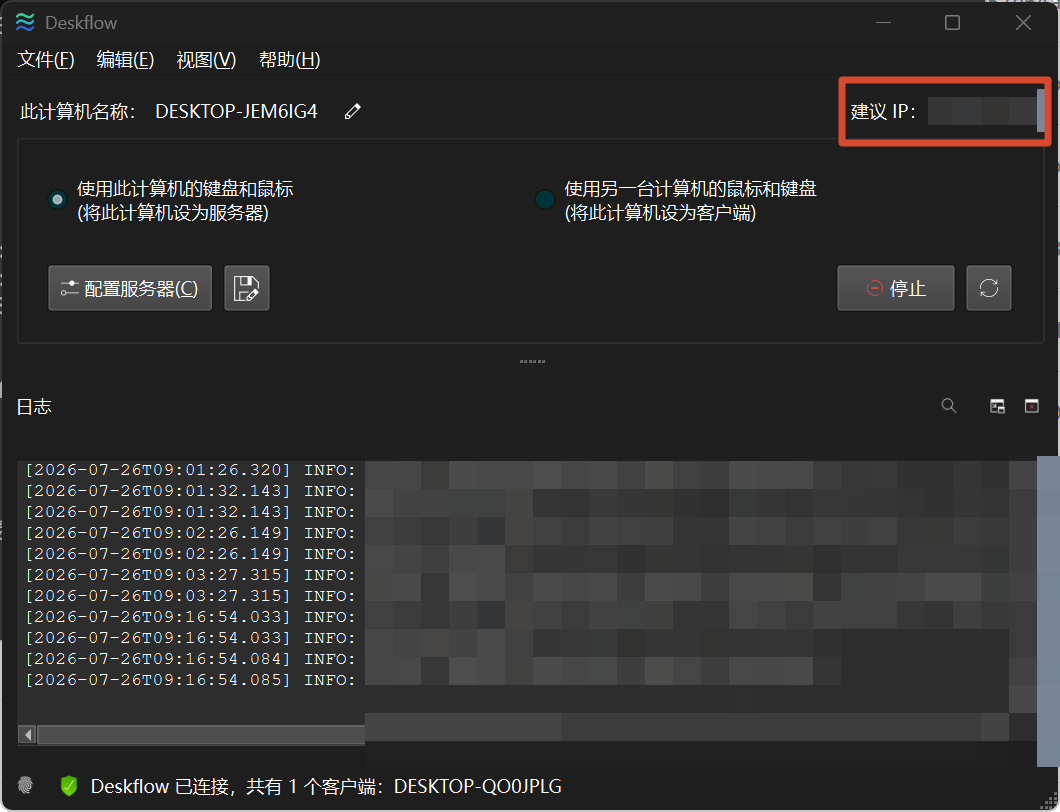Minimize the Deskflow window

(x=883, y=22)
